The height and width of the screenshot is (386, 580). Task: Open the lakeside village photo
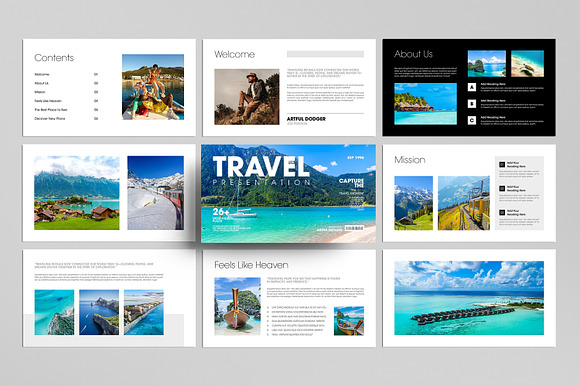click(x=77, y=193)
